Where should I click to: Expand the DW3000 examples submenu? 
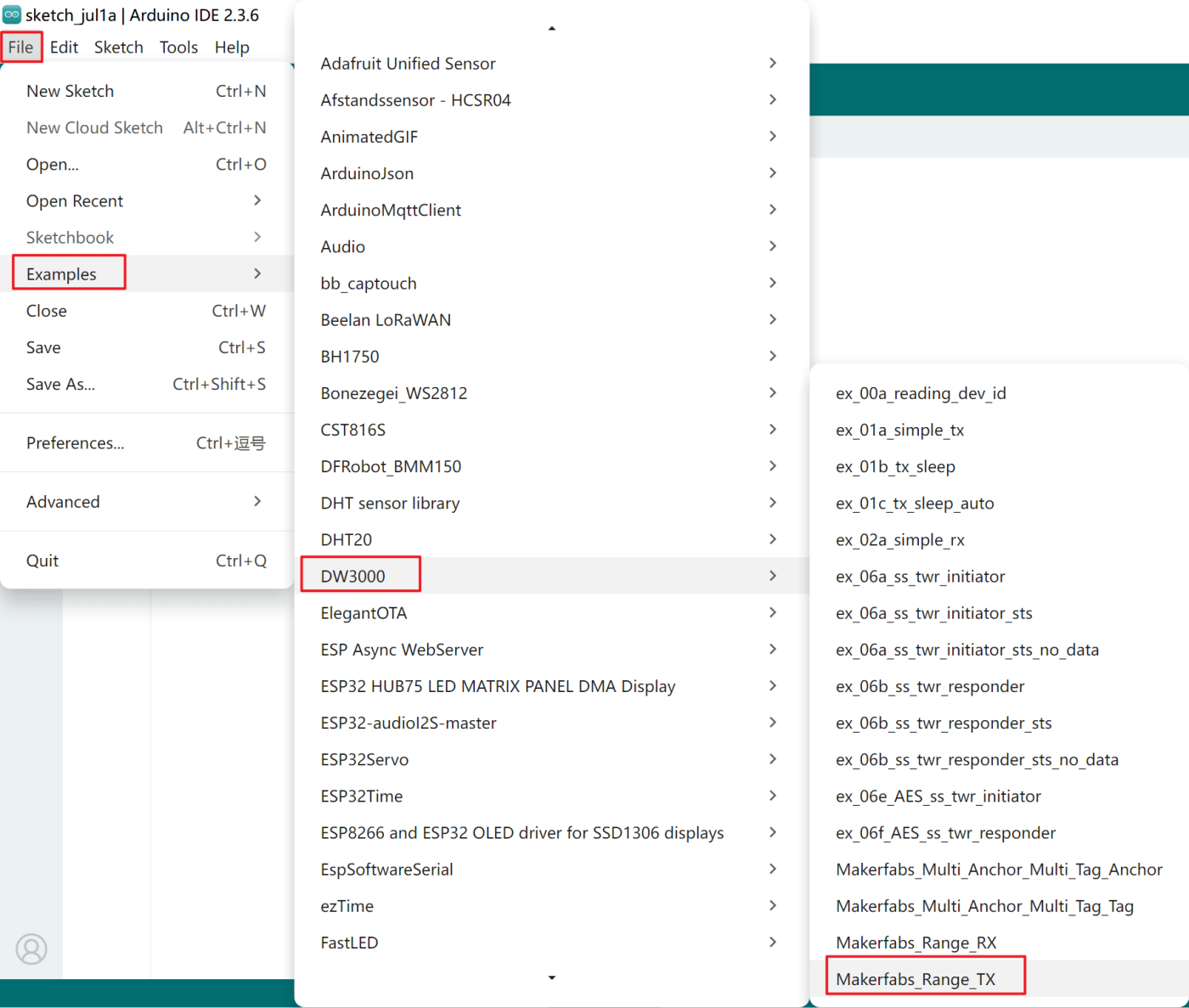tap(552, 576)
